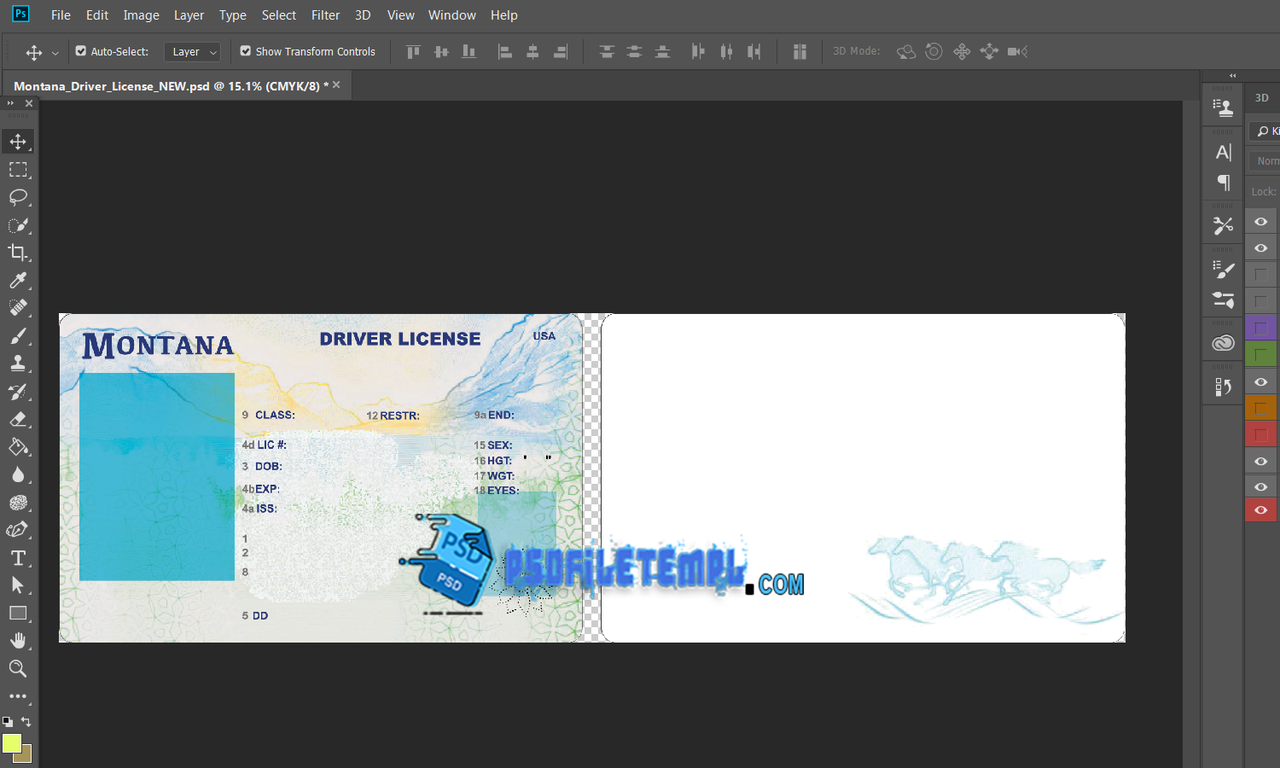The width and height of the screenshot is (1280, 768).
Task: Show the purple-labeled layer
Action: click(1261, 328)
